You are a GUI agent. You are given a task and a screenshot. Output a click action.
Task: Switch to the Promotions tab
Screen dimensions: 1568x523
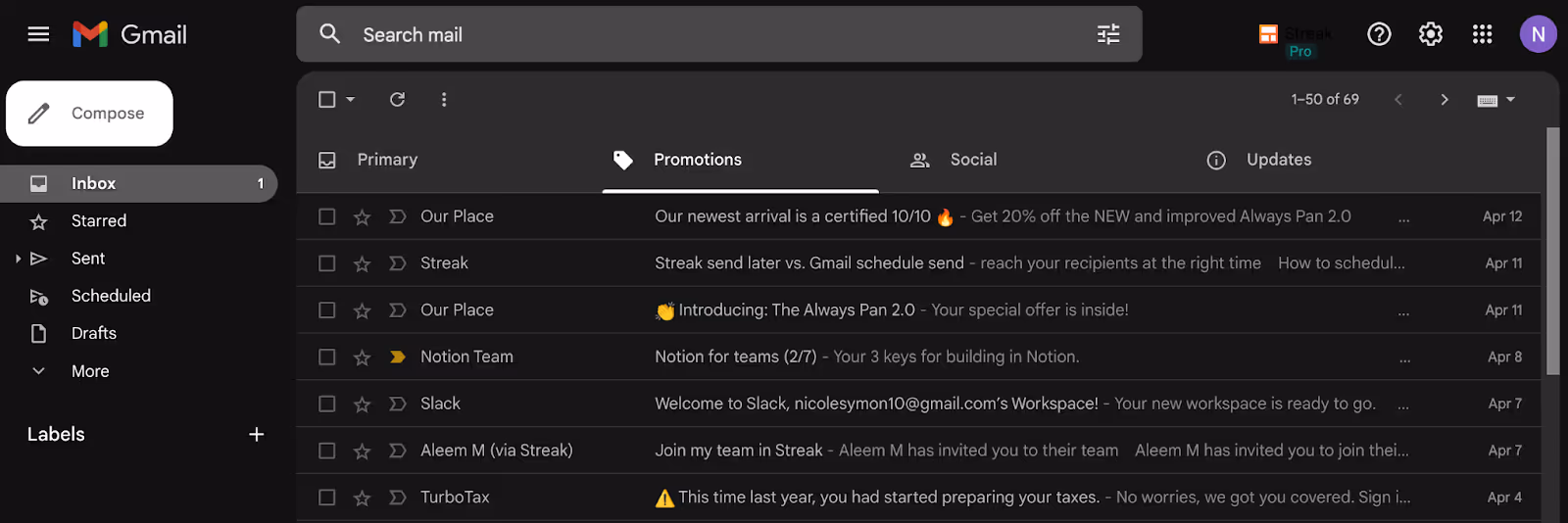pyautogui.click(x=740, y=160)
